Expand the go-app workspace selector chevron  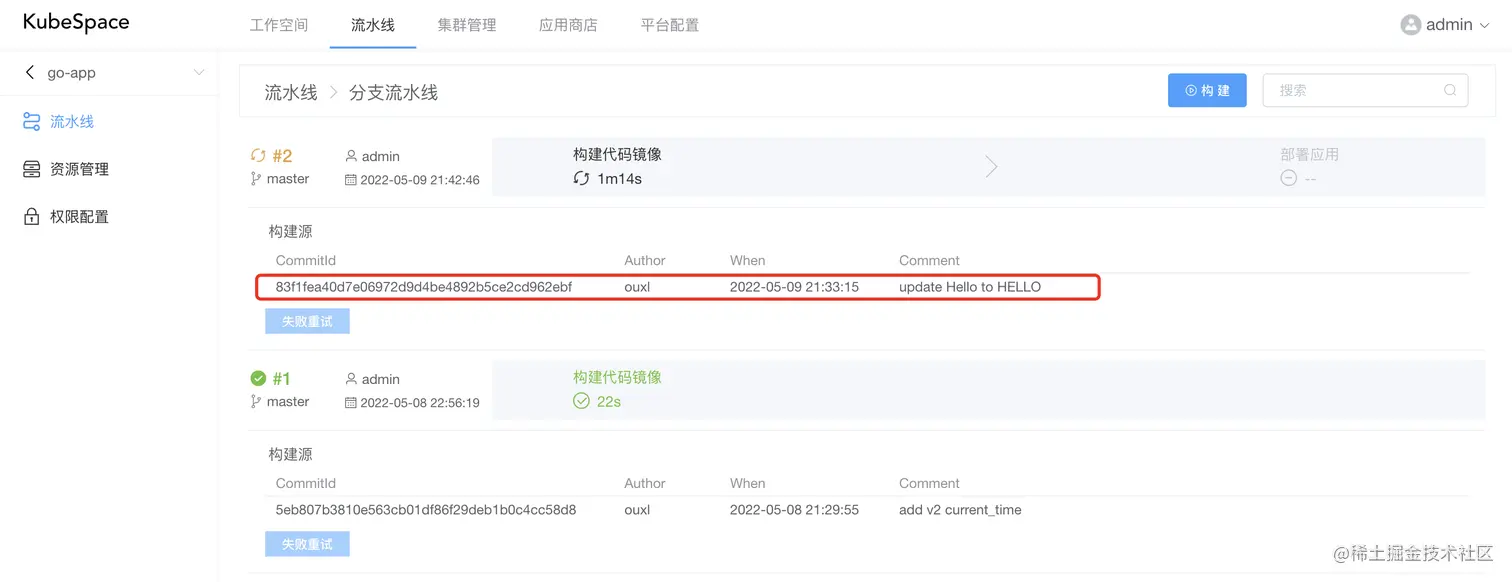(x=198, y=72)
